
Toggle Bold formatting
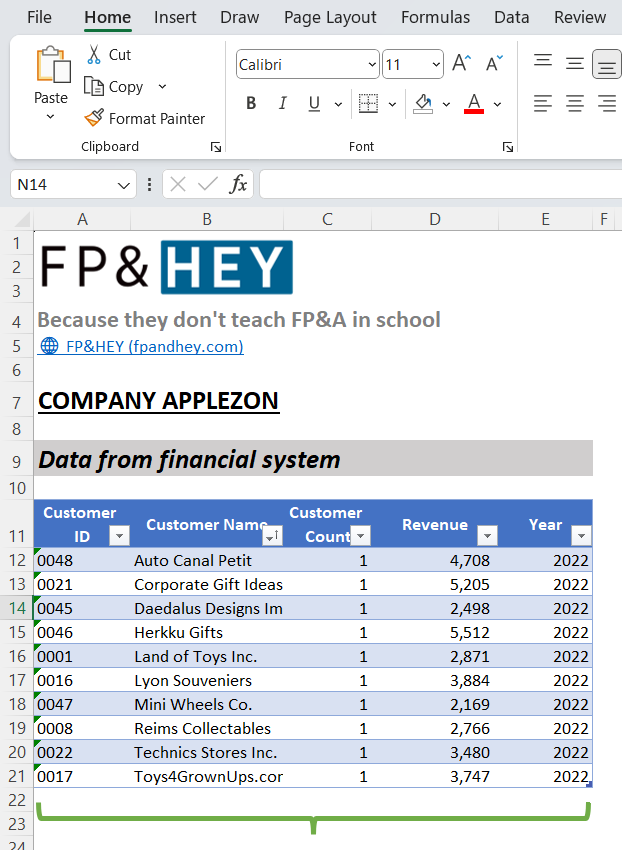[x=251, y=103]
